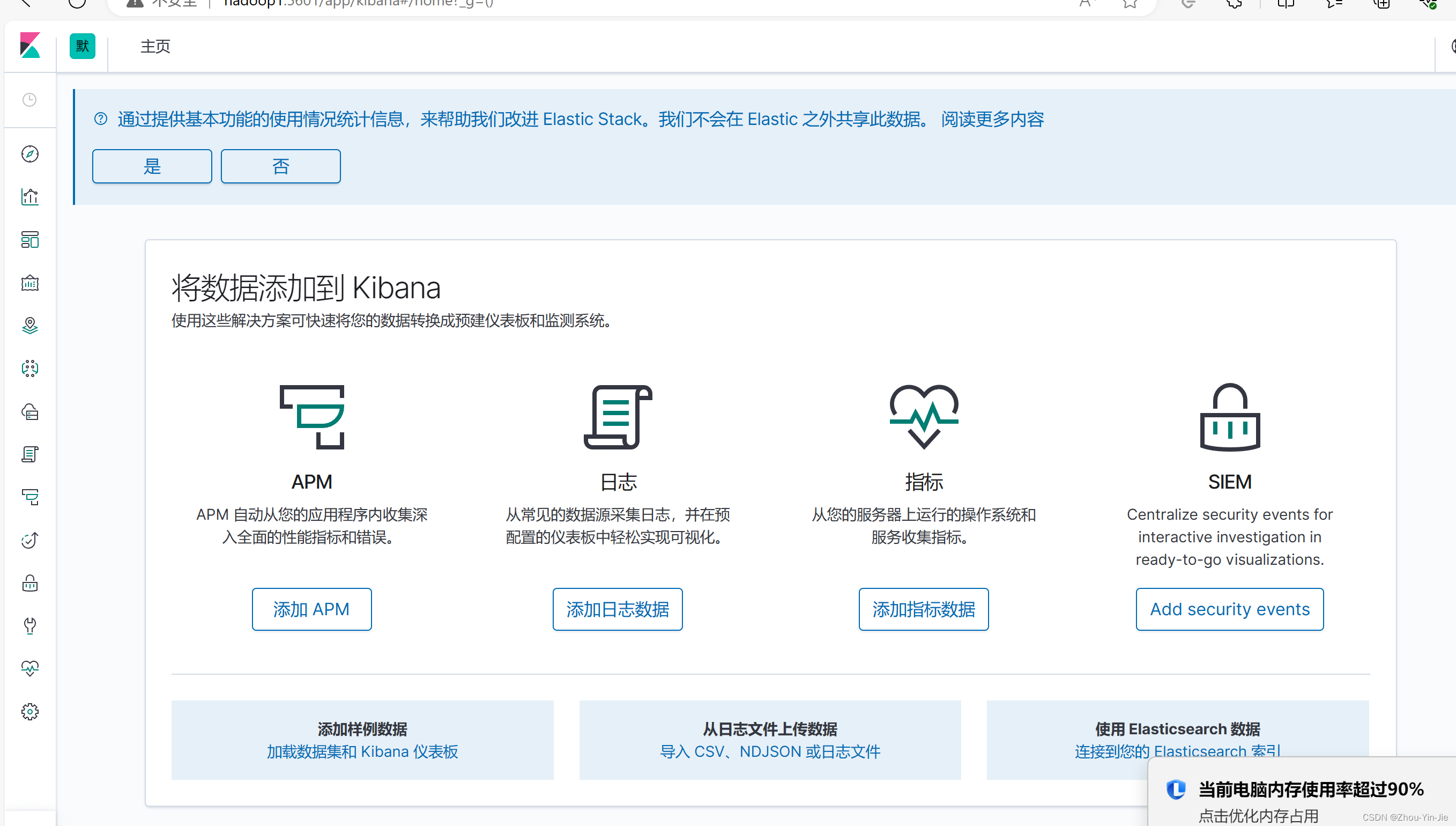This screenshot has height=826, width=1456.
Task: Click Add security events button
Action: click(x=1229, y=609)
